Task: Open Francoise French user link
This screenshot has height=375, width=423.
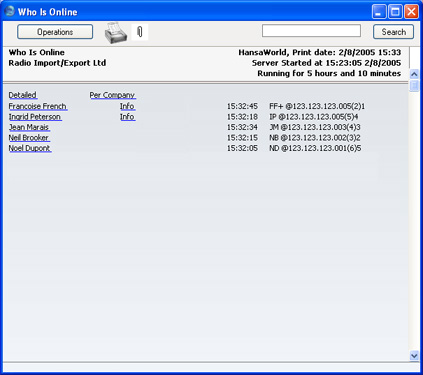Action: (38, 106)
